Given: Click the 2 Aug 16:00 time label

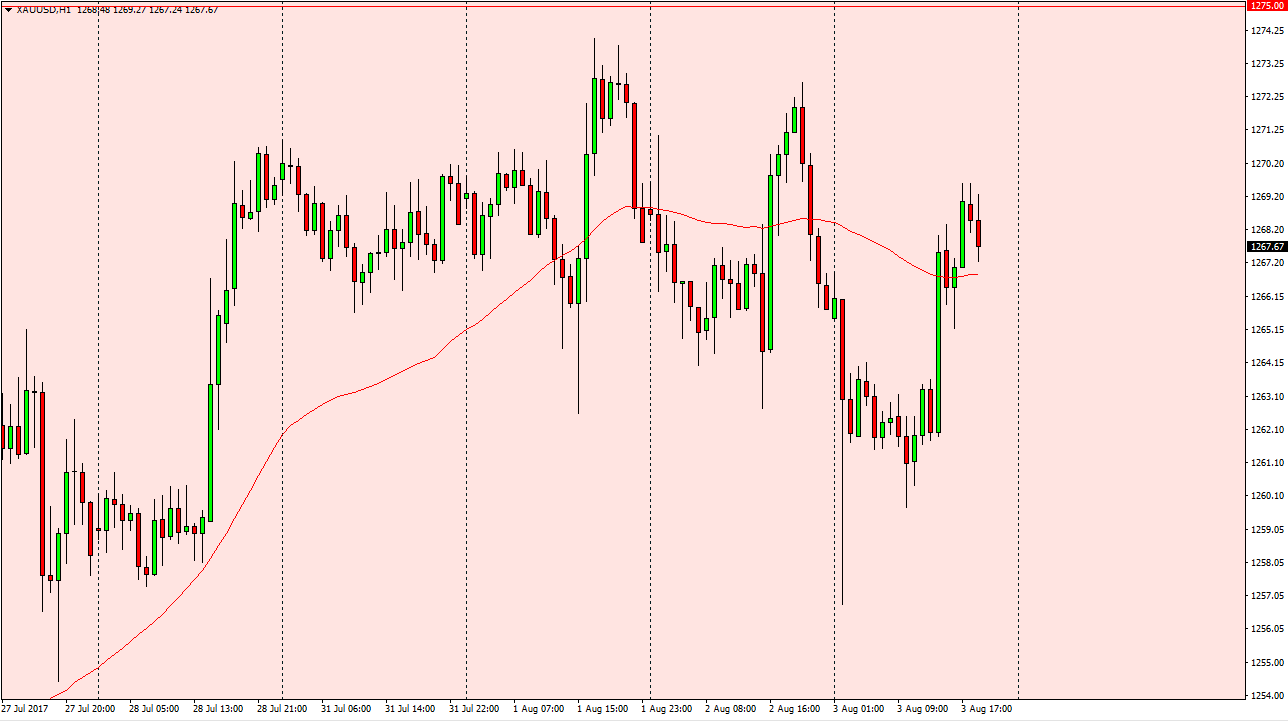Looking at the screenshot, I should 795,709.
